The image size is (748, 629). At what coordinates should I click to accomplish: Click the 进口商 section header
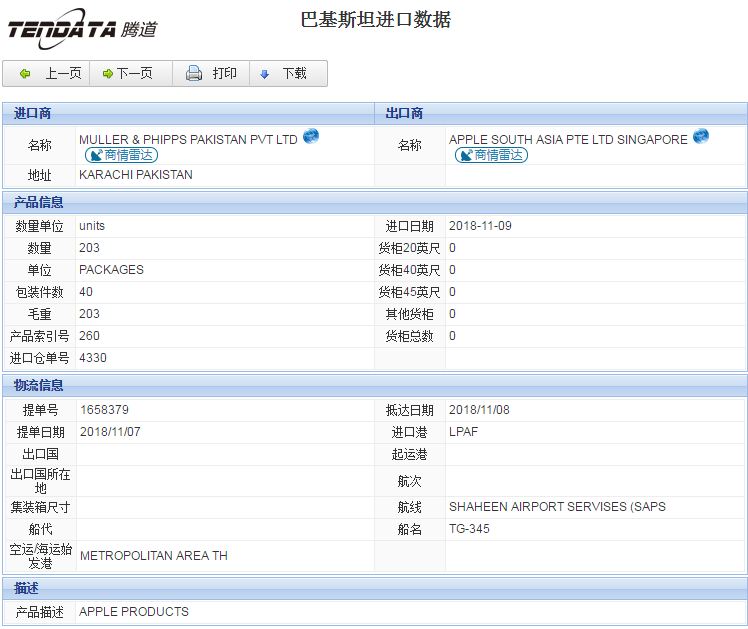pos(33,113)
